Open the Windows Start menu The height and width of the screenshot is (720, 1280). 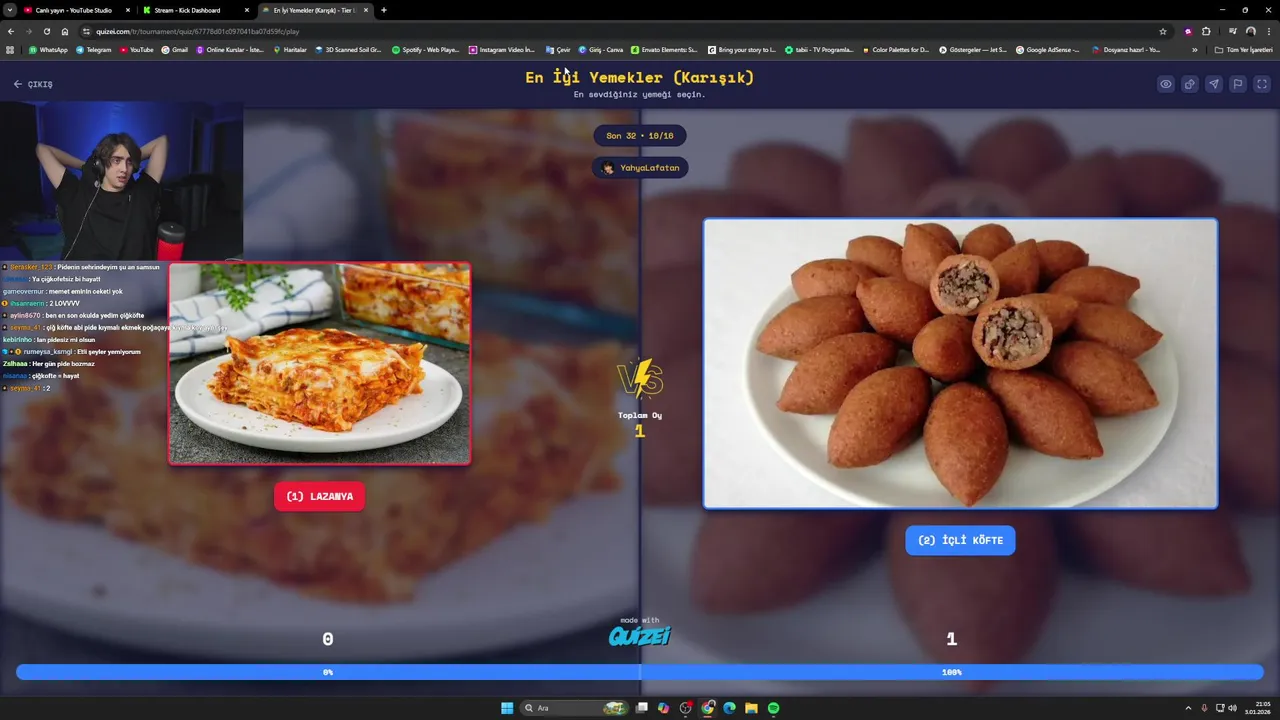pos(507,708)
